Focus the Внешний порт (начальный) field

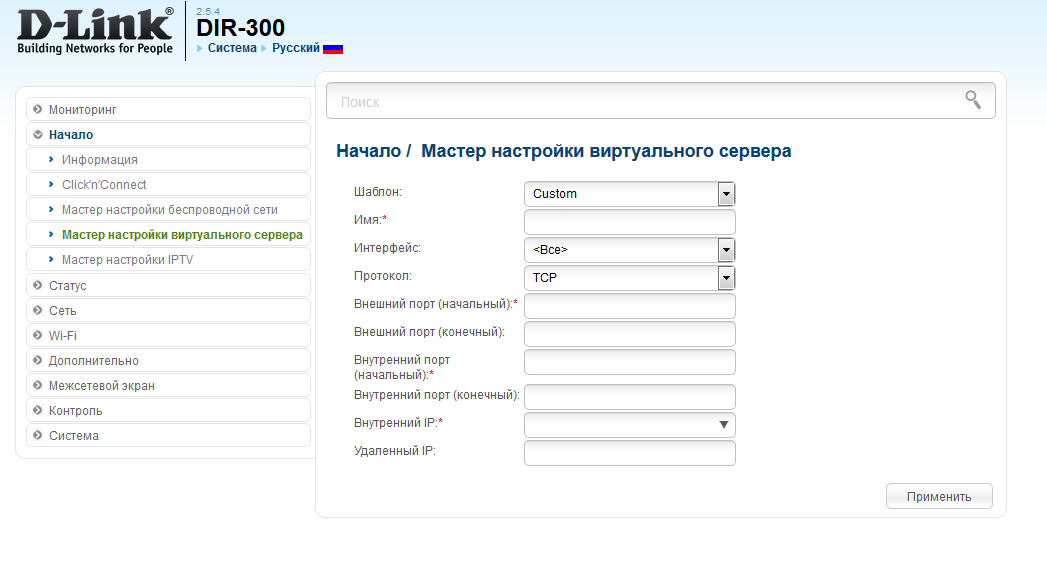(x=630, y=306)
